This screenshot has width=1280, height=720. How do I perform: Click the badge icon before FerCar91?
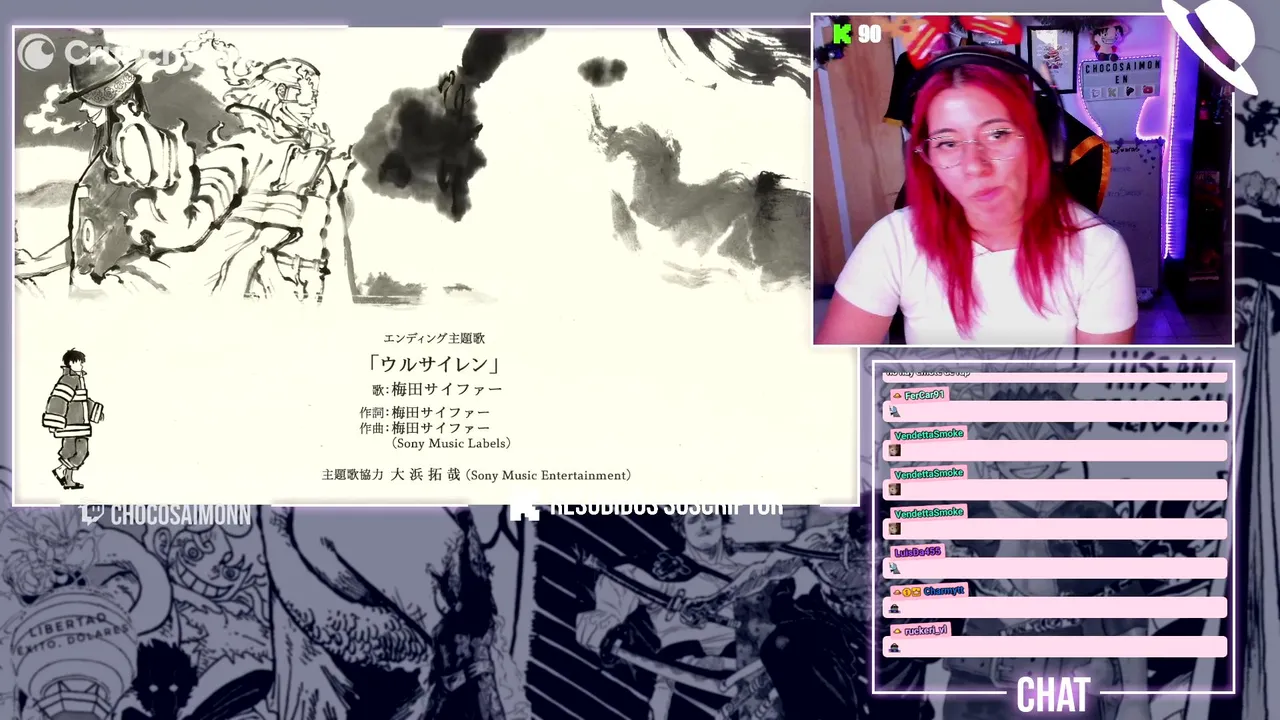(896, 395)
